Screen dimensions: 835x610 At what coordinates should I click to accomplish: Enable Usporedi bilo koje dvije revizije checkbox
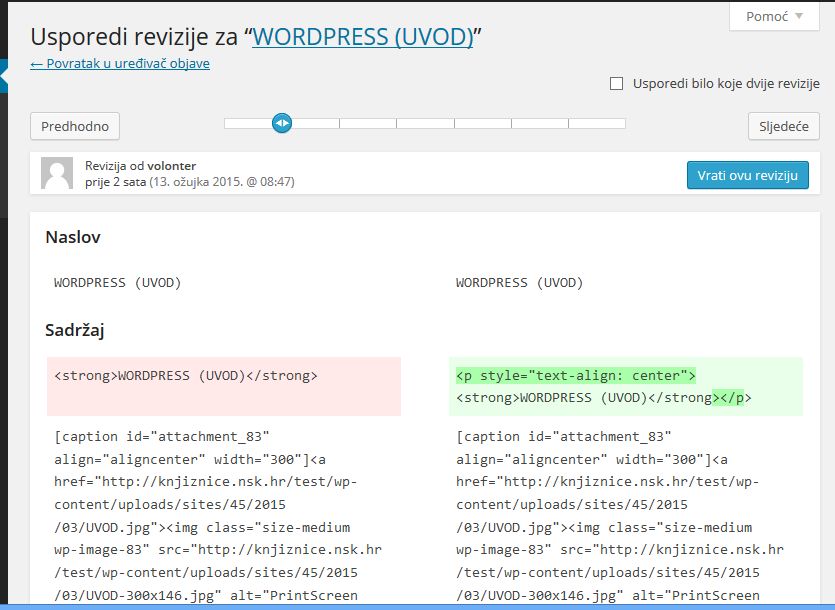coord(616,84)
